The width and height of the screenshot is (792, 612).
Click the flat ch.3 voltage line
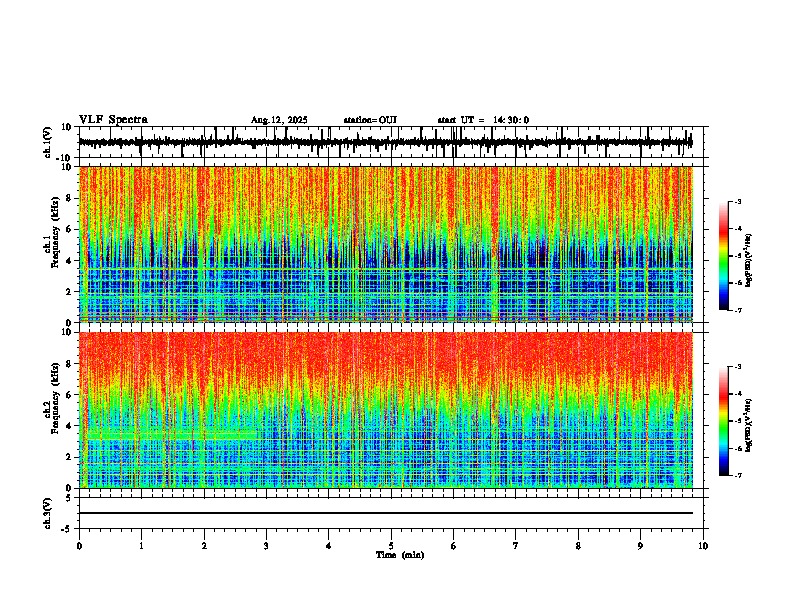point(386,513)
